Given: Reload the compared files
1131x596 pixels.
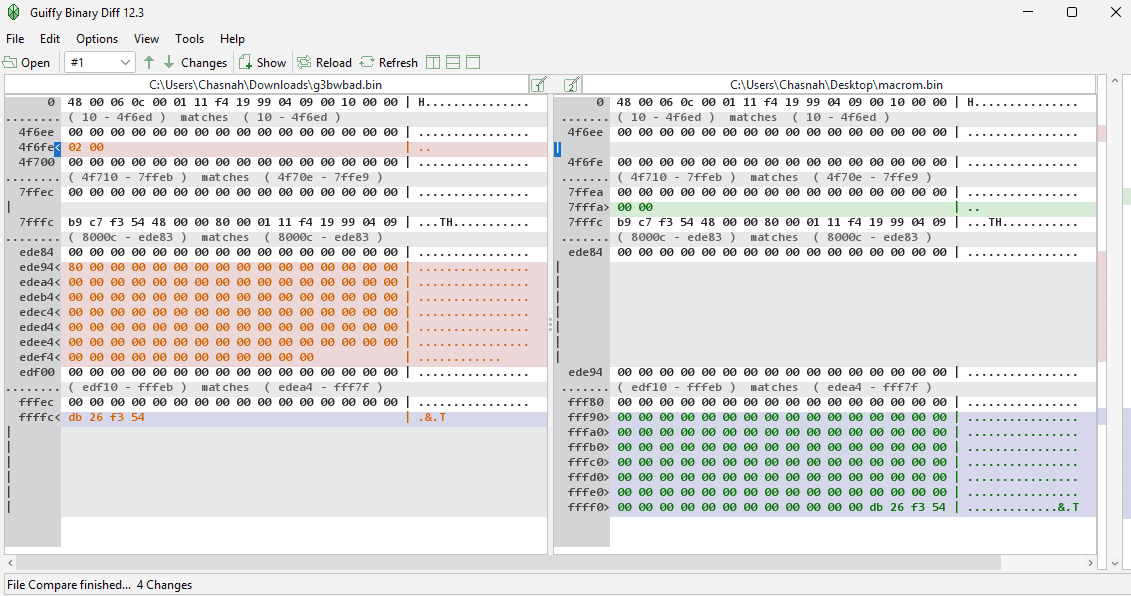Looking at the screenshot, I should tap(325, 63).
